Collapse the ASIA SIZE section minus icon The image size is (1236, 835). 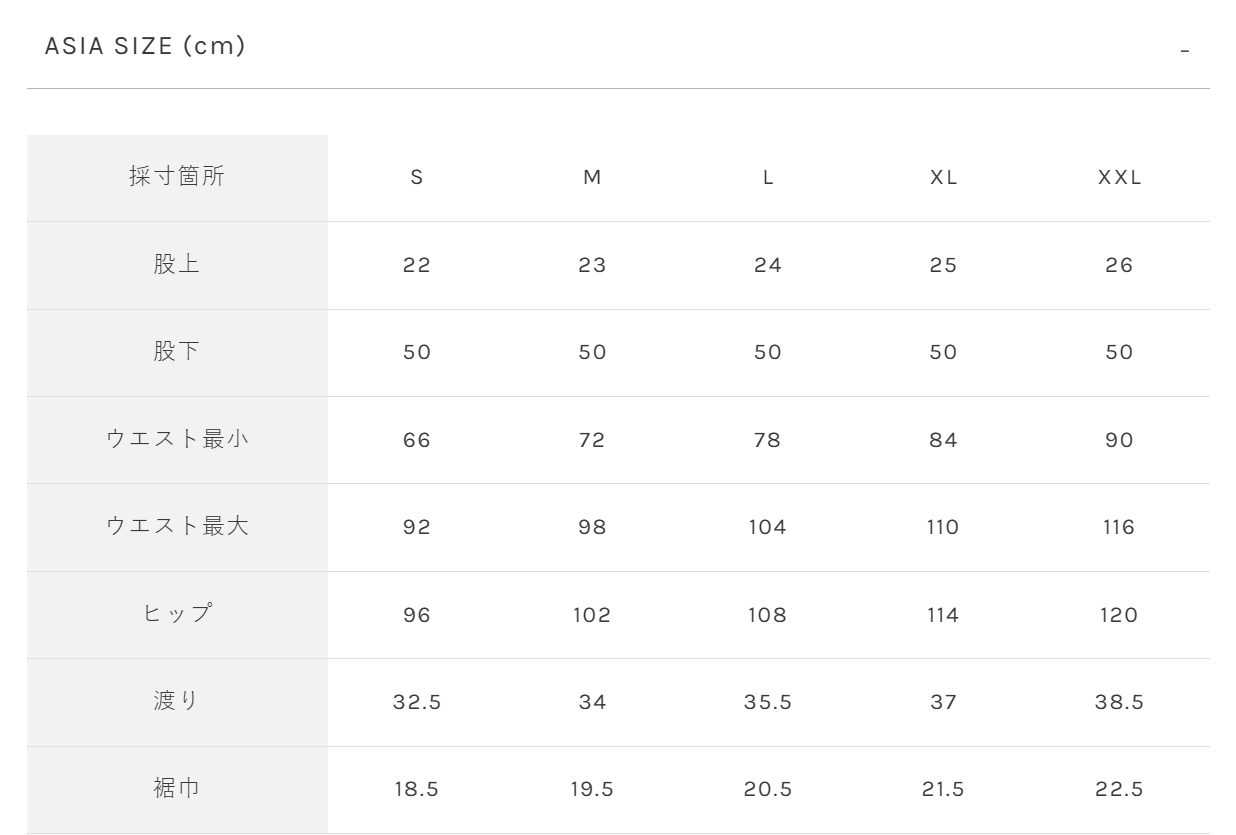pyautogui.click(x=1185, y=51)
